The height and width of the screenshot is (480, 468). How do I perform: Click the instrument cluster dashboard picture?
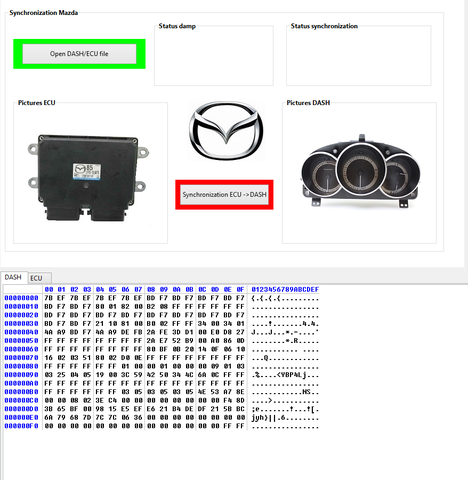[x=360, y=171]
